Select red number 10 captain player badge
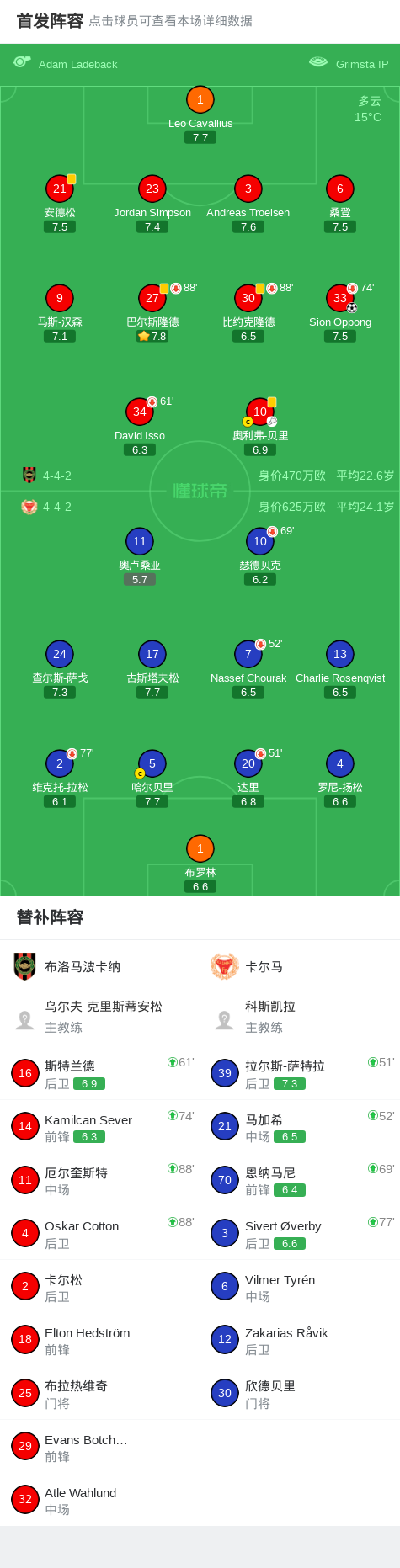The width and height of the screenshot is (400, 1568). 260,412
